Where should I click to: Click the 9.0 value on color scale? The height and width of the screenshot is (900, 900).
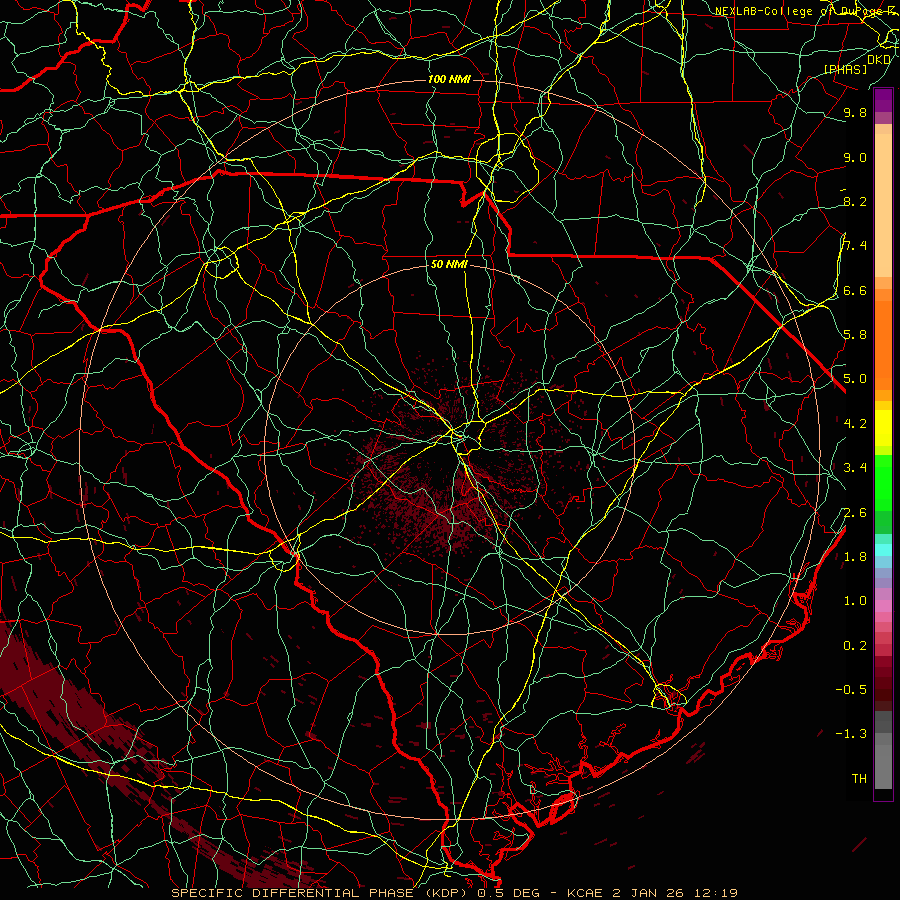(855, 158)
